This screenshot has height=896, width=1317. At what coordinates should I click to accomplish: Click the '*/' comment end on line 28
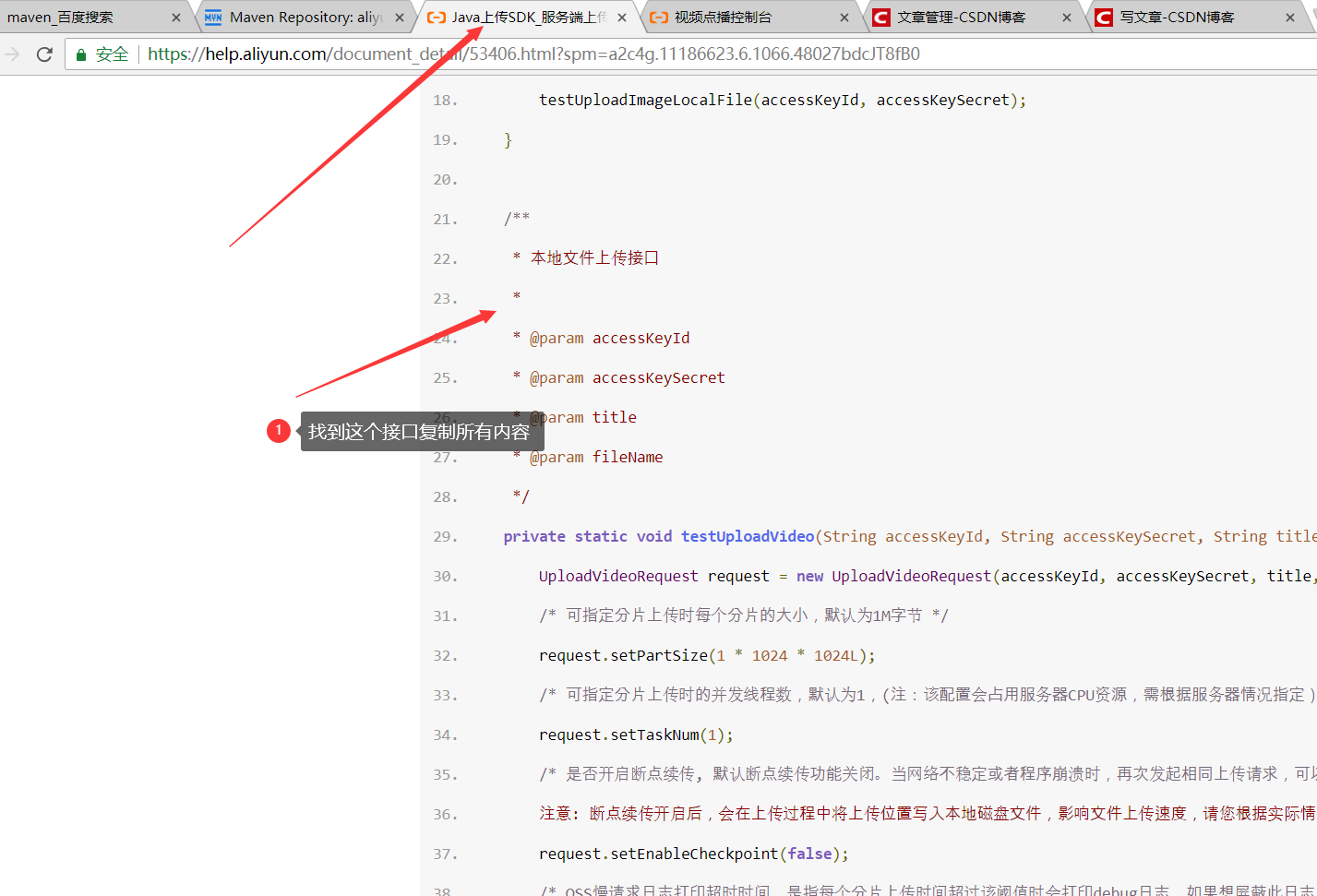coord(521,497)
